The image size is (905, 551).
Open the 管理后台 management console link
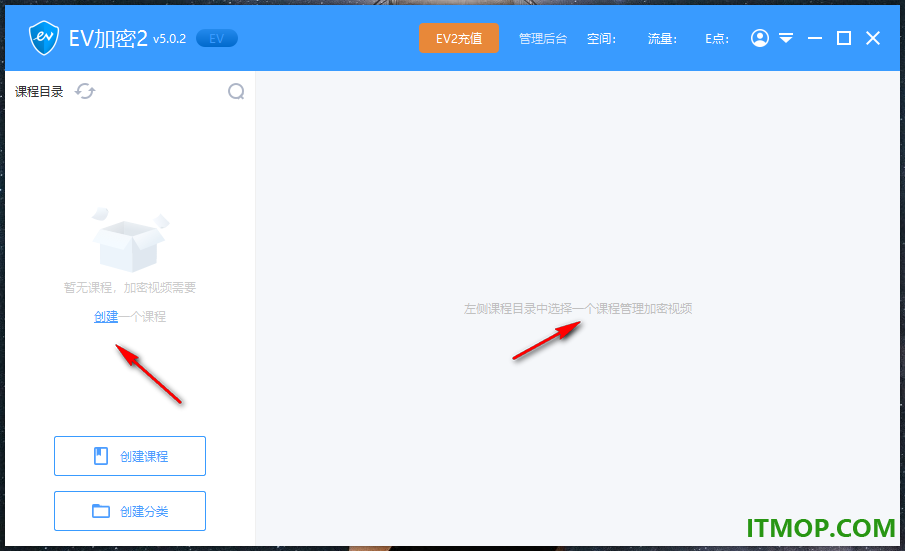(x=543, y=39)
